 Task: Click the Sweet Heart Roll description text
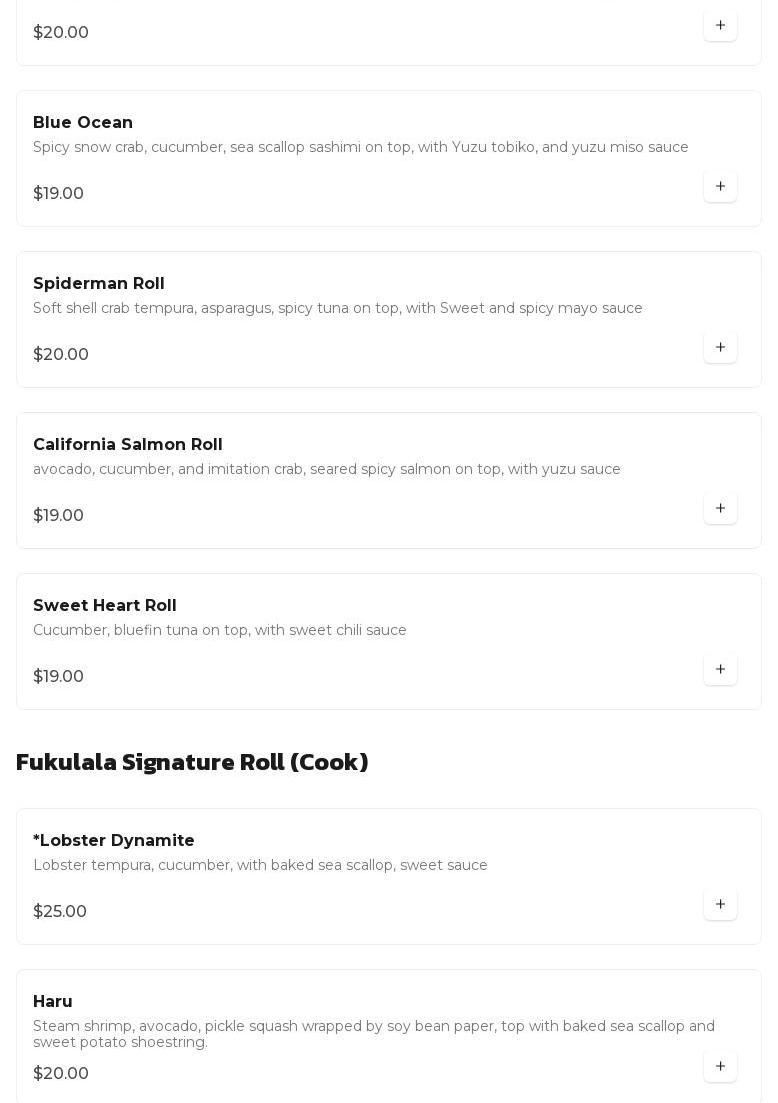point(219,630)
